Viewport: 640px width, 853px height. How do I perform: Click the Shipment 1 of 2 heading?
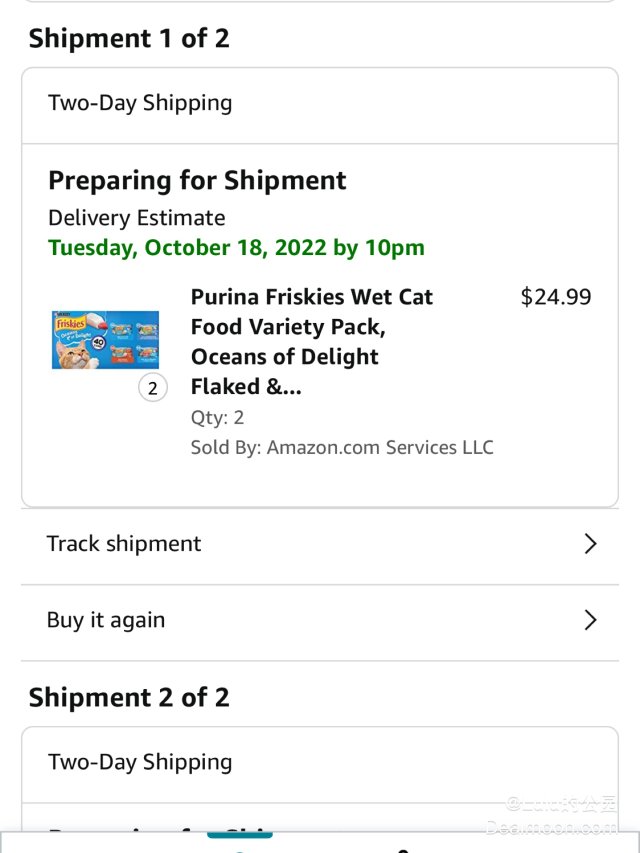[x=129, y=39]
